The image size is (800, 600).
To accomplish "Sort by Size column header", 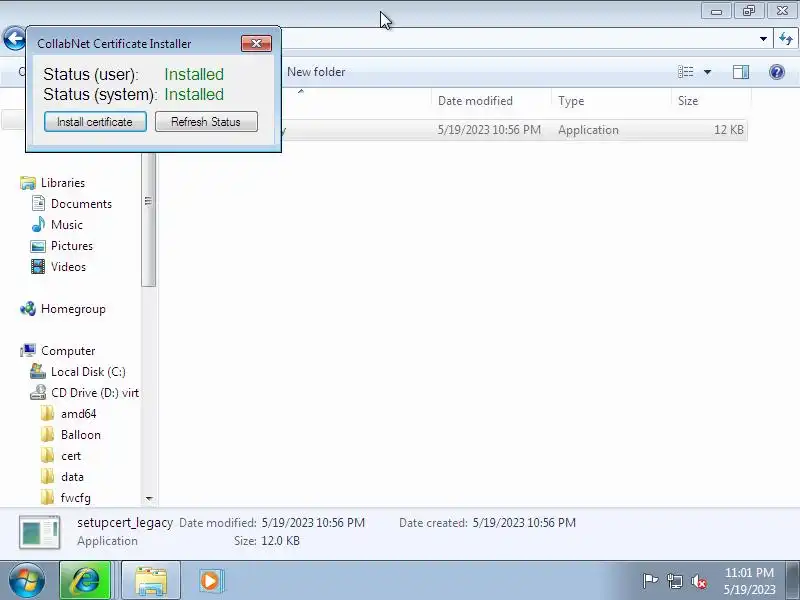I will (x=688, y=101).
